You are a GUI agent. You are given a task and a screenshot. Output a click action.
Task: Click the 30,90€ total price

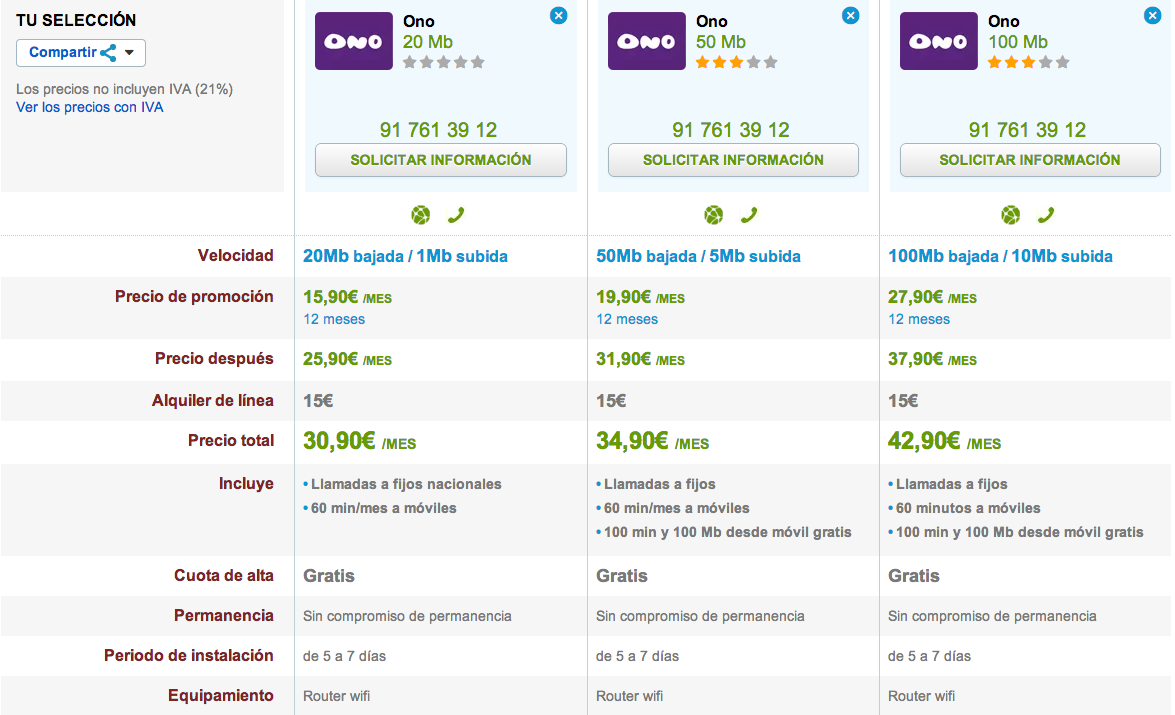(x=360, y=441)
